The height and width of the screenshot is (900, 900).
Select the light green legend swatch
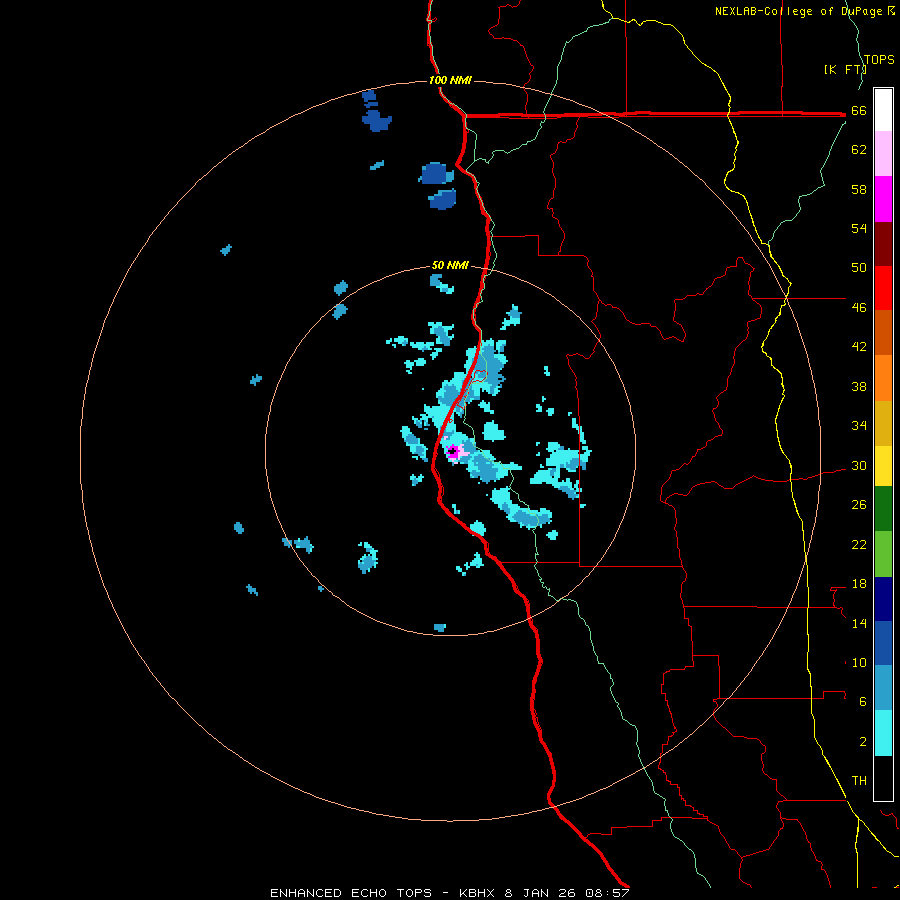[883, 554]
